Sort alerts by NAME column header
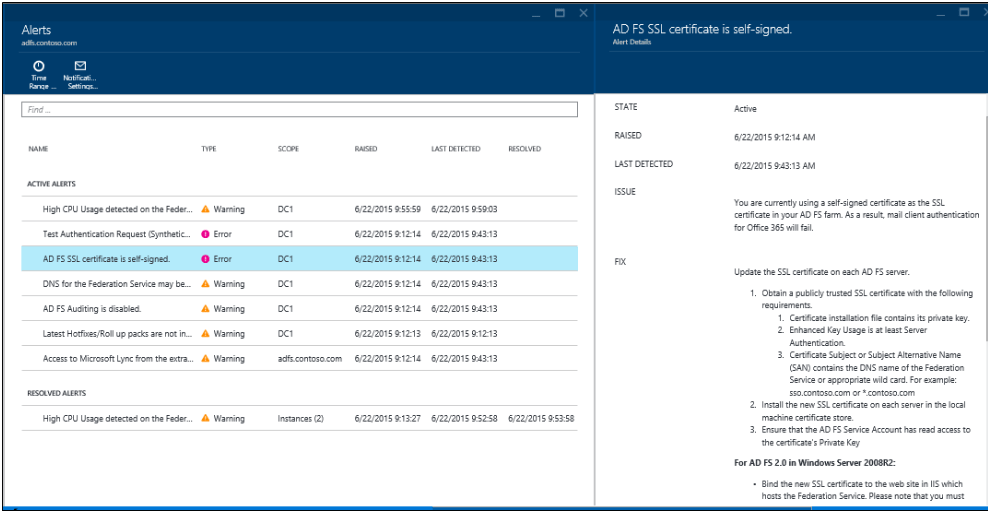988x513 pixels. [38, 149]
